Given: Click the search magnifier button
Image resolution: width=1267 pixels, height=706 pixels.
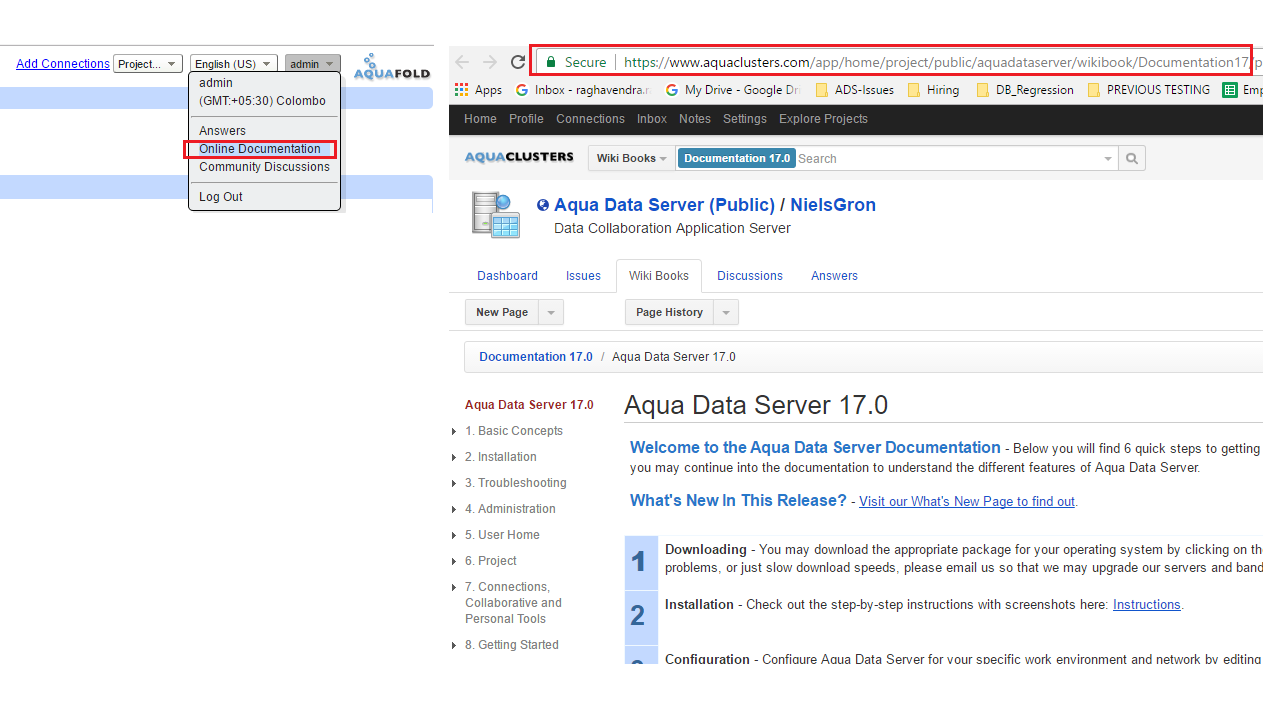Looking at the screenshot, I should (1132, 158).
